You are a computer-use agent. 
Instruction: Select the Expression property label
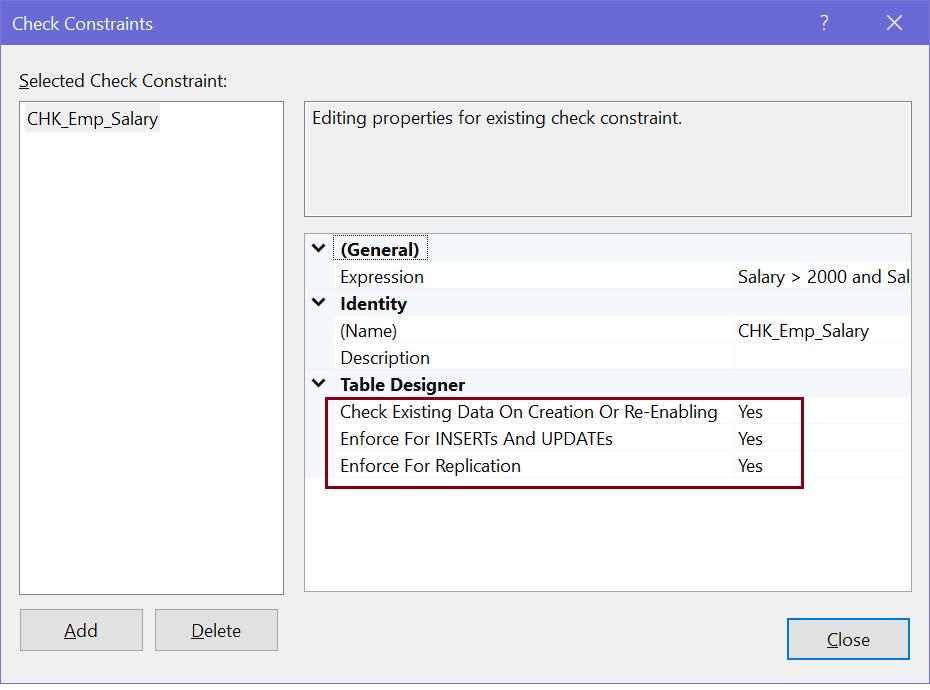click(x=383, y=276)
